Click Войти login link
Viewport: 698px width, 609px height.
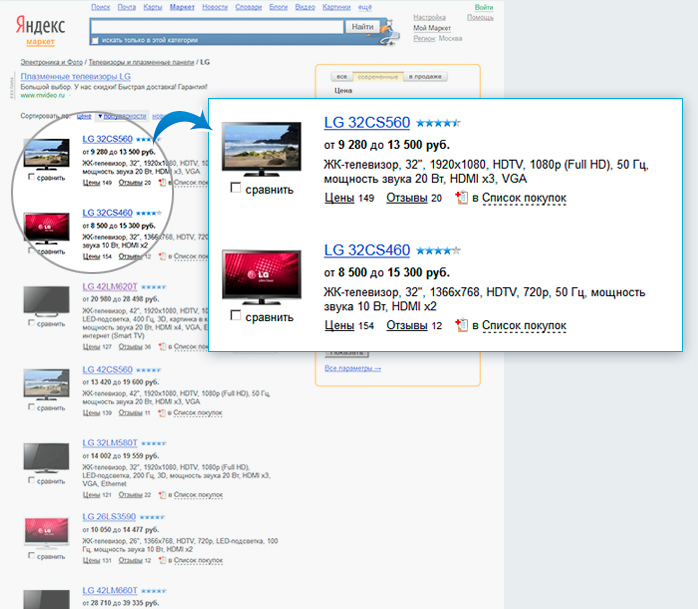483,7
